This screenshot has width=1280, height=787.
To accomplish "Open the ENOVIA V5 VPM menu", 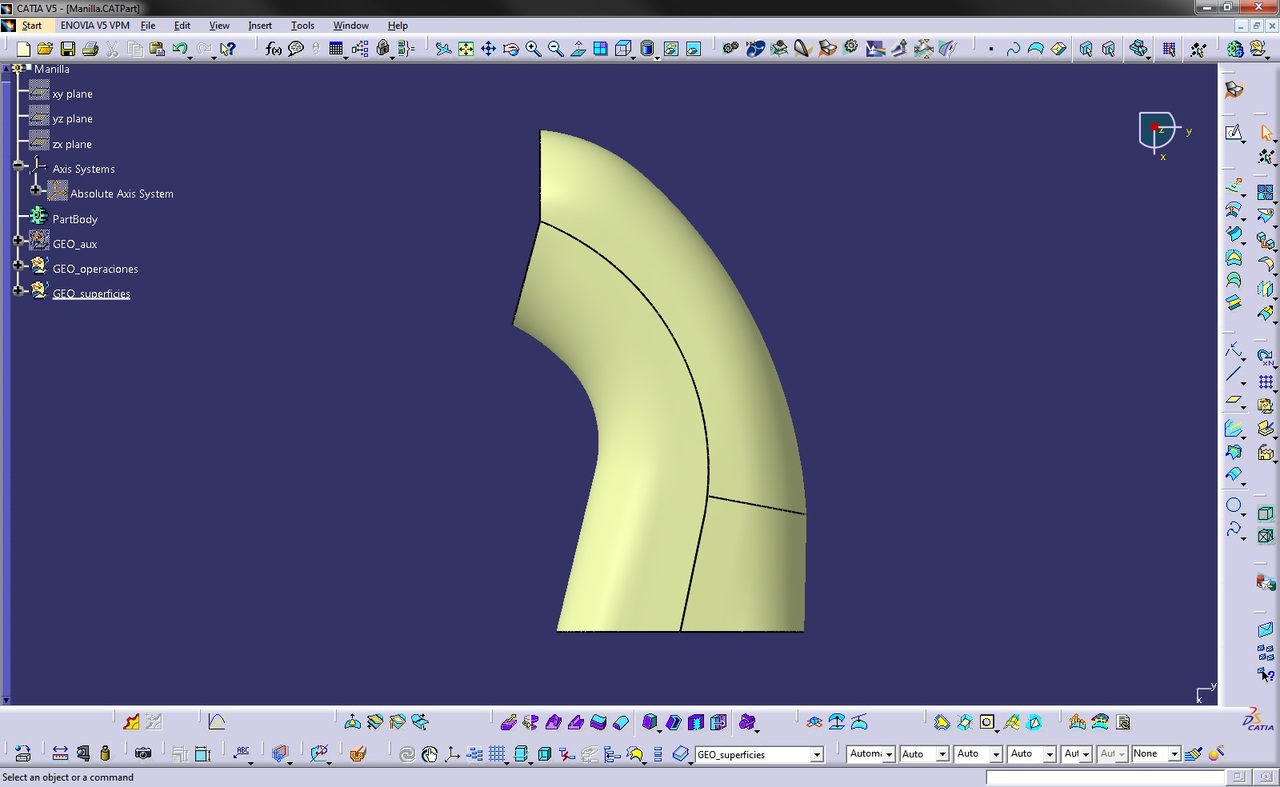I will pos(95,25).
